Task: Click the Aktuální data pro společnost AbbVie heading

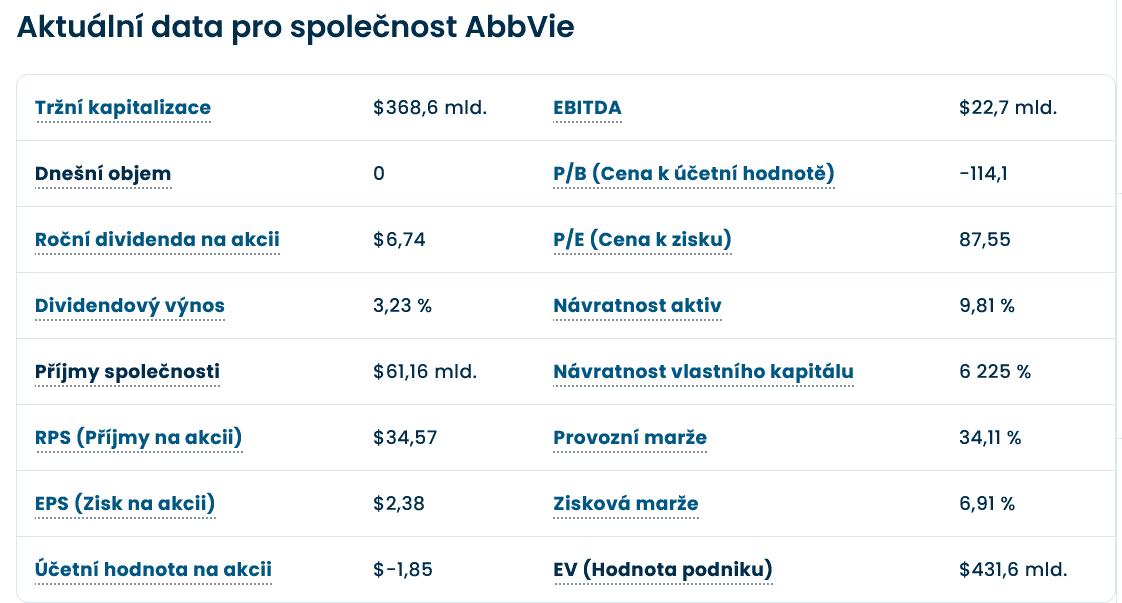Action: [x=295, y=27]
